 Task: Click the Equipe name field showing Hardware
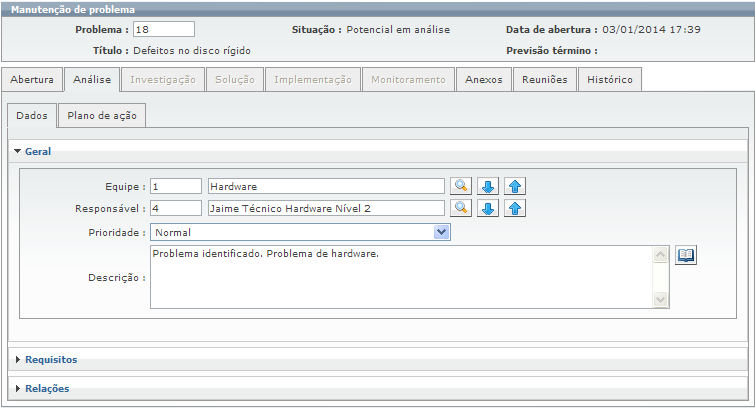326,186
